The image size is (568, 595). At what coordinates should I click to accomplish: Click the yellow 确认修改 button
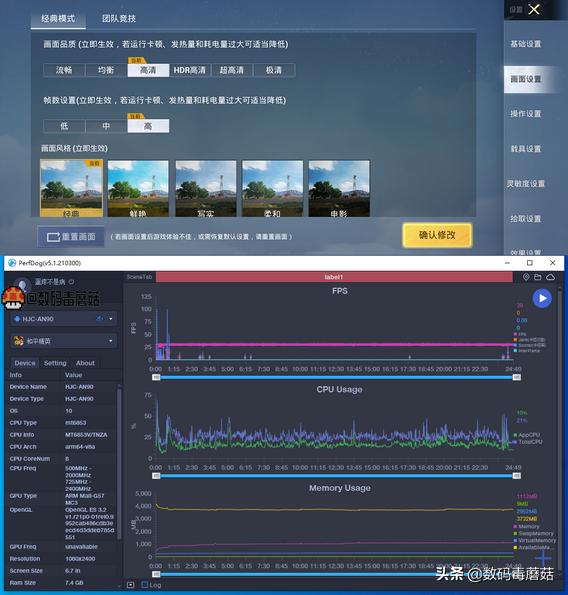tap(437, 235)
